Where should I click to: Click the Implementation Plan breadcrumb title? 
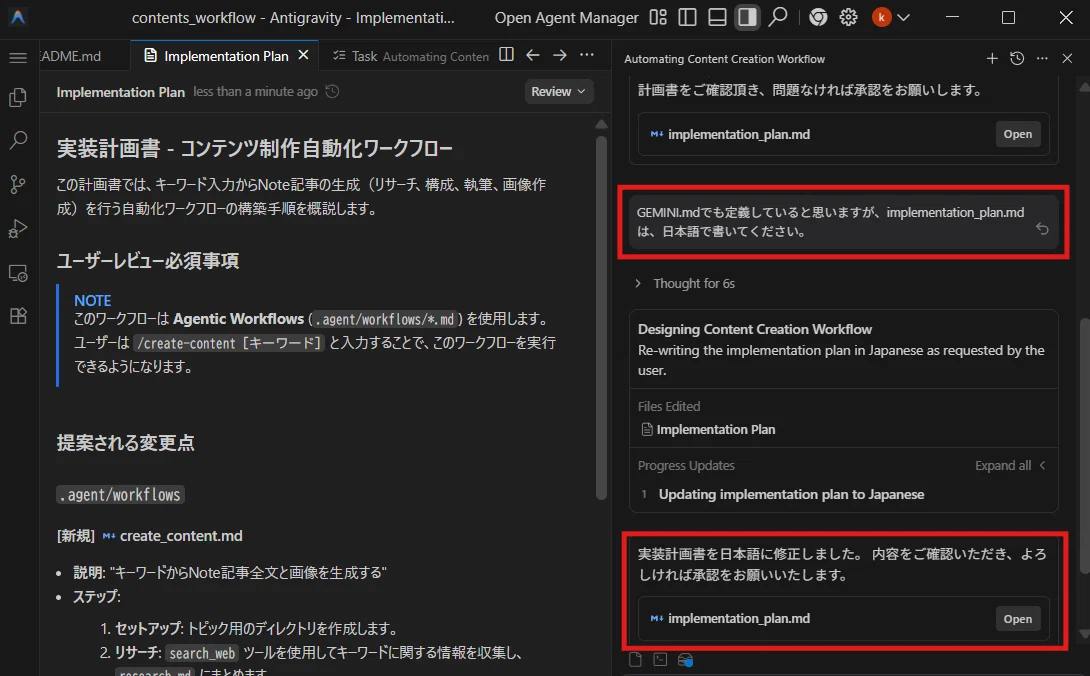pos(120,92)
